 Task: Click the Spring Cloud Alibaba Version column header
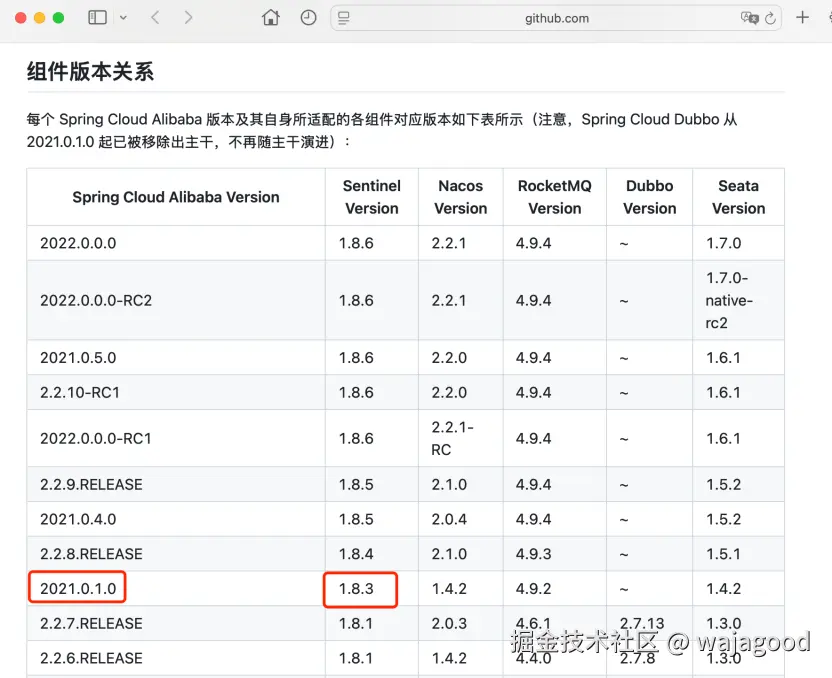tap(176, 197)
